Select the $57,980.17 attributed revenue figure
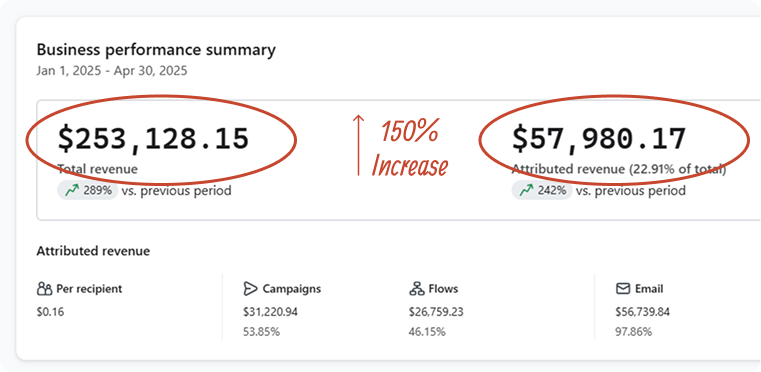The height and width of the screenshot is (372, 761). pyautogui.click(x=599, y=138)
